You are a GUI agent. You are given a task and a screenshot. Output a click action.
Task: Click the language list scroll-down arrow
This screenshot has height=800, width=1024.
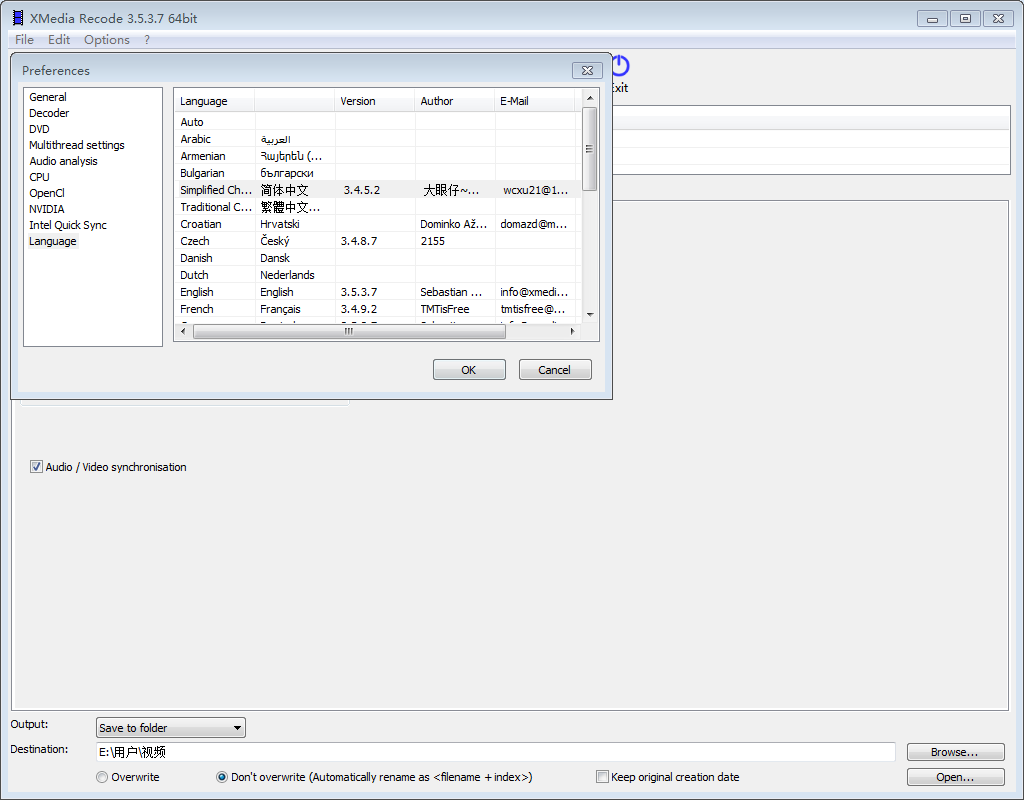coord(590,314)
